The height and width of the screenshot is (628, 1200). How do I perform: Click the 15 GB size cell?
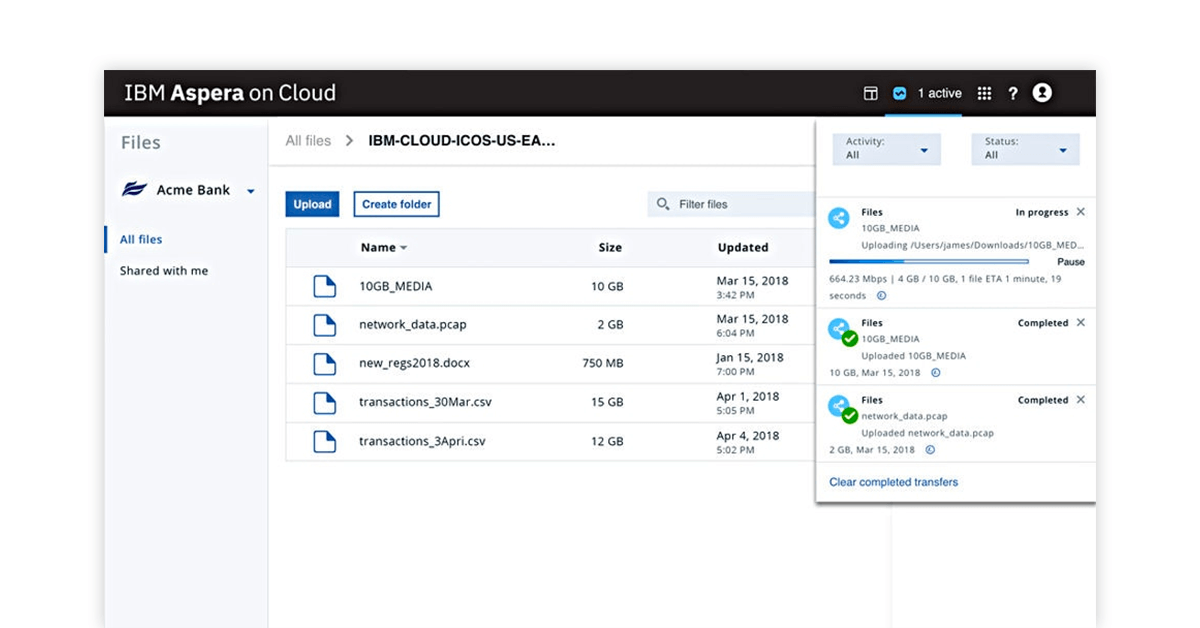pyautogui.click(x=607, y=403)
